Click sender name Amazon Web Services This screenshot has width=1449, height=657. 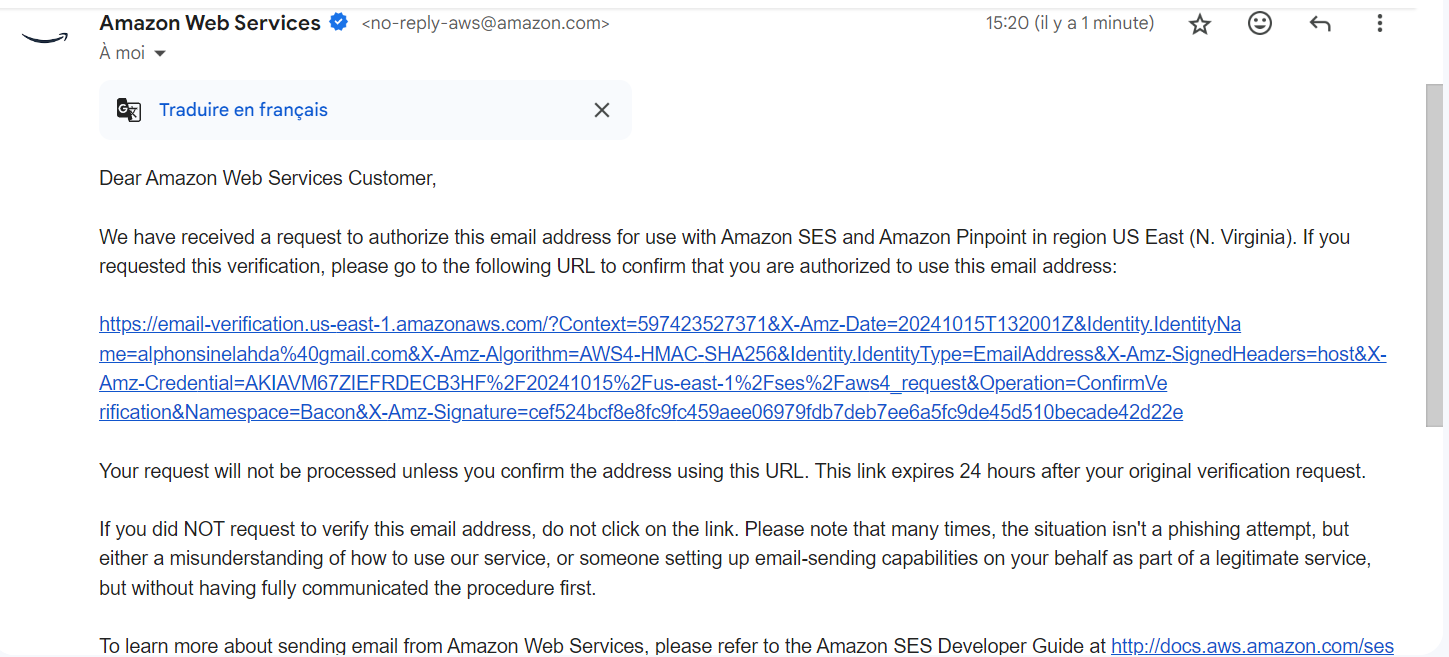(210, 22)
